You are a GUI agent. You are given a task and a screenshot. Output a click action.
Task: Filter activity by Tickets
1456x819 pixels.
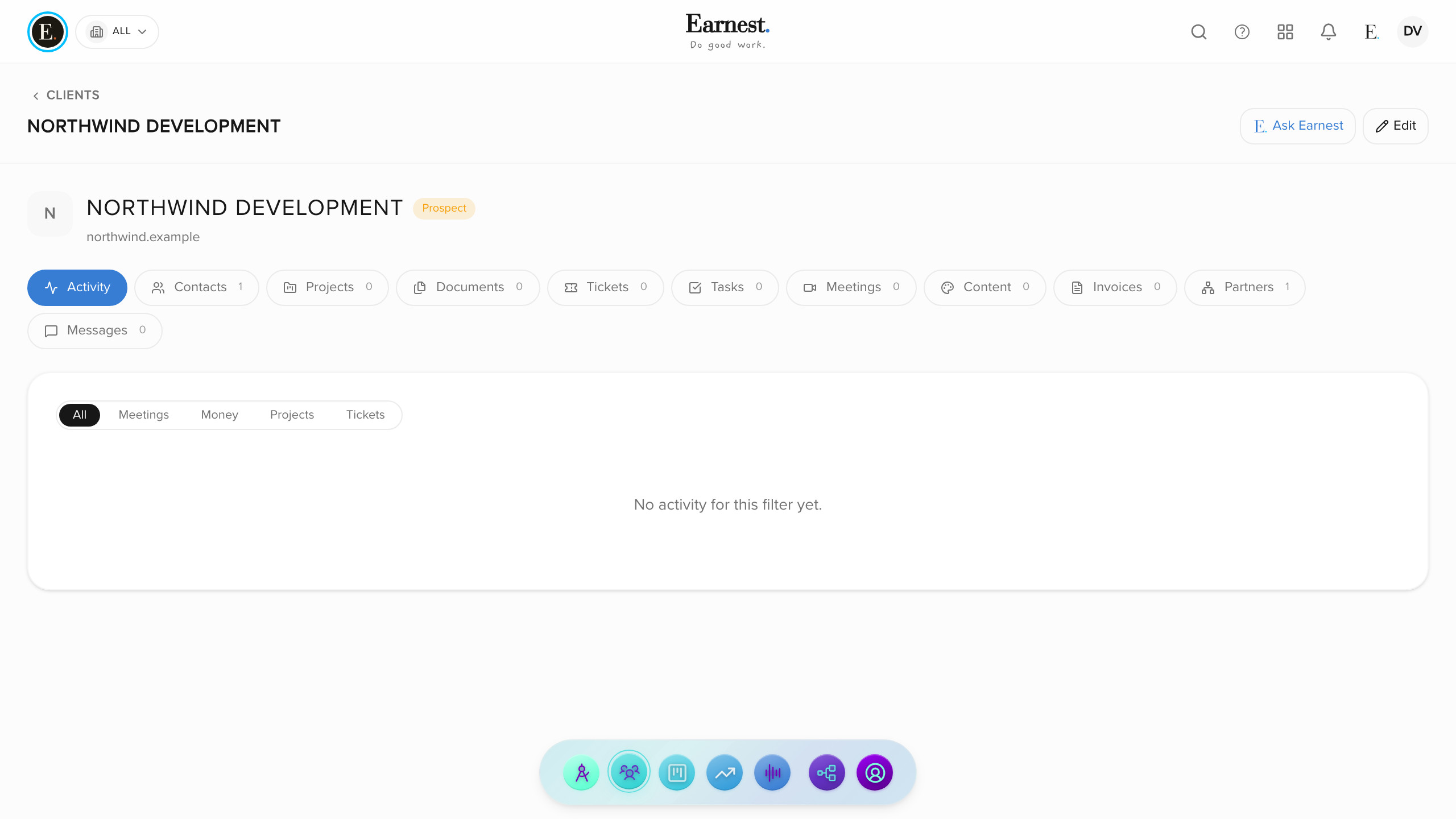[x=366, y=415]
